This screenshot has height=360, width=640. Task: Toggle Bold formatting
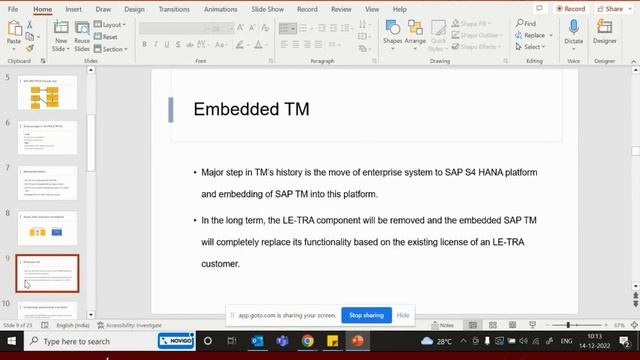tap(144, 44)
